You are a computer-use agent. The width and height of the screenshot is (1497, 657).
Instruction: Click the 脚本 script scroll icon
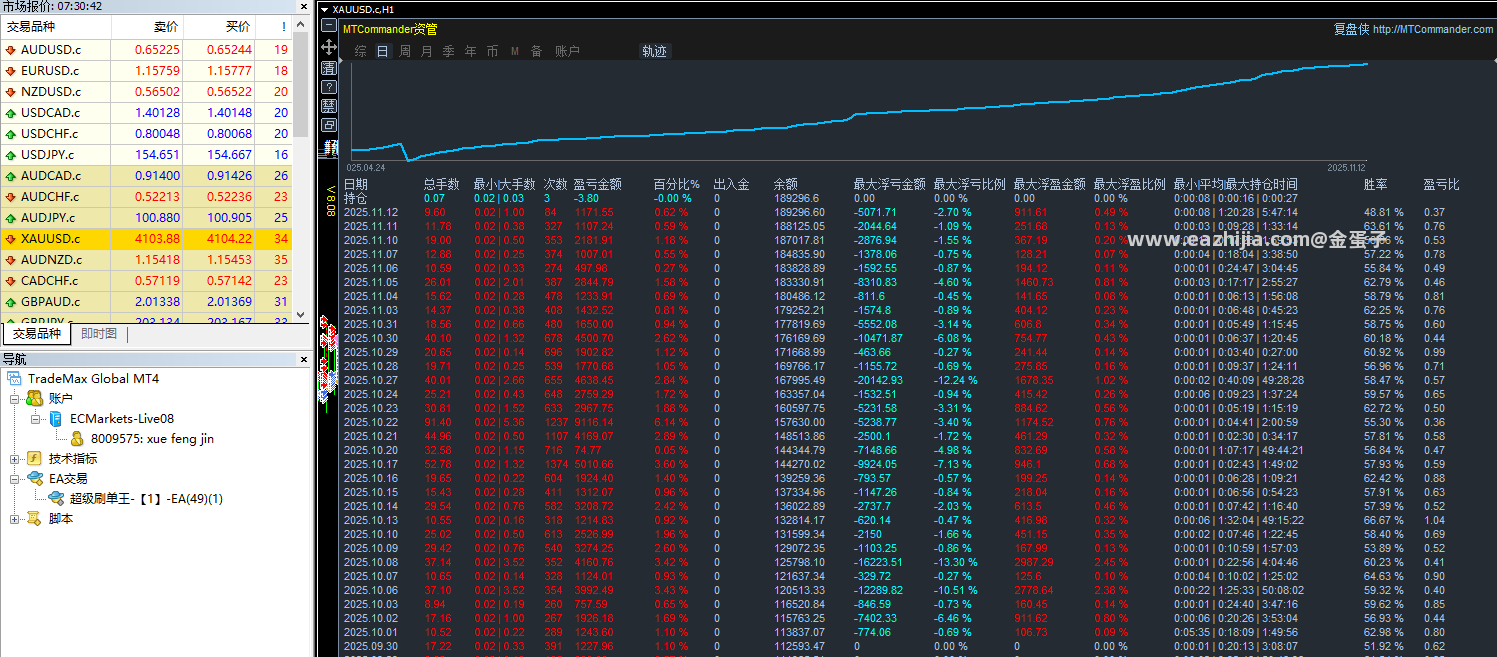pos(35,519)
